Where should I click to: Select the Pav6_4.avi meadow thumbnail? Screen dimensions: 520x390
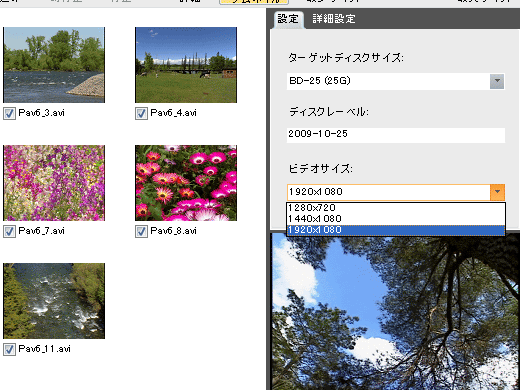[186, 65]
